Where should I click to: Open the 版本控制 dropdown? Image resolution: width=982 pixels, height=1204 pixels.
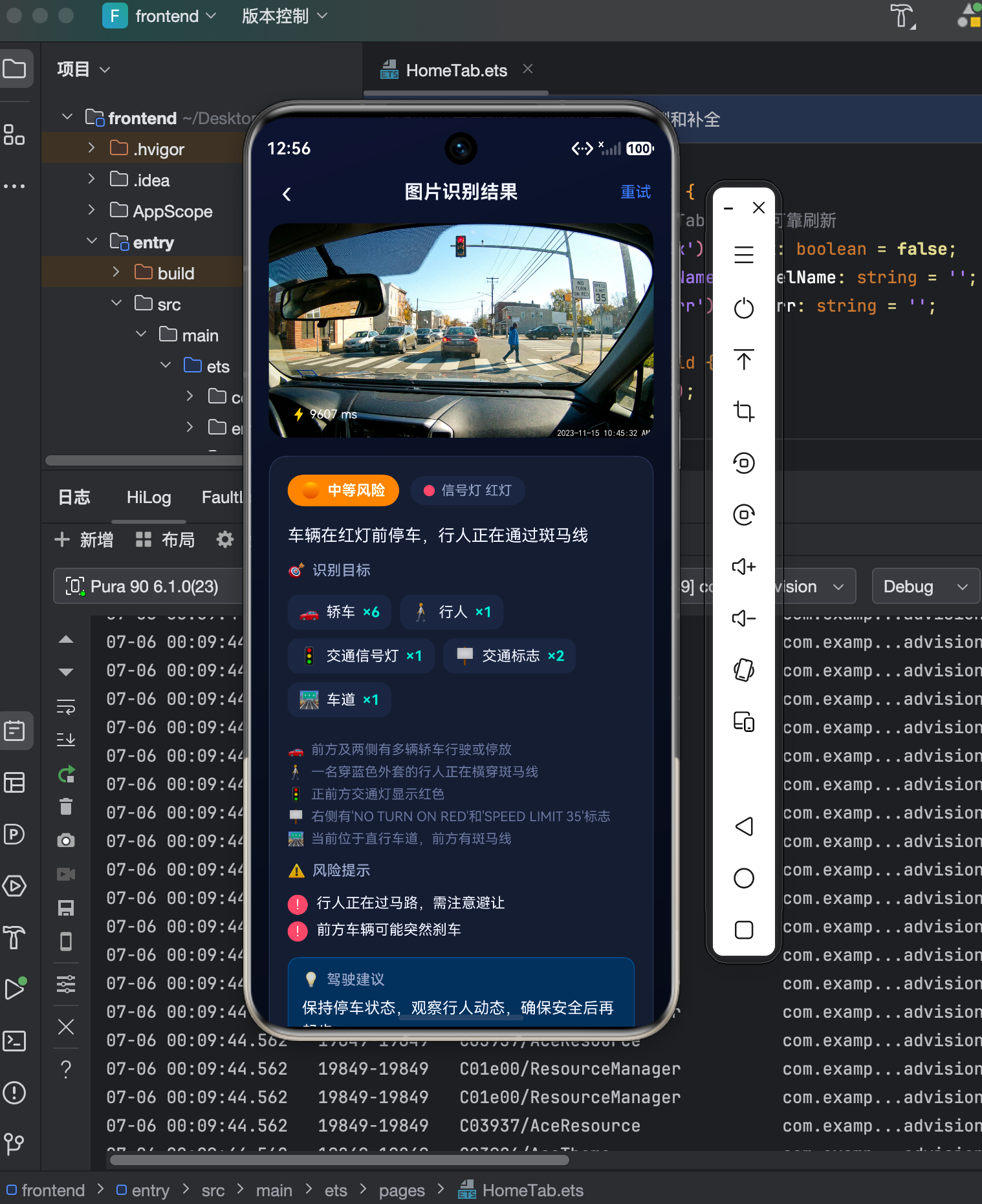click(x=284, y=16)
